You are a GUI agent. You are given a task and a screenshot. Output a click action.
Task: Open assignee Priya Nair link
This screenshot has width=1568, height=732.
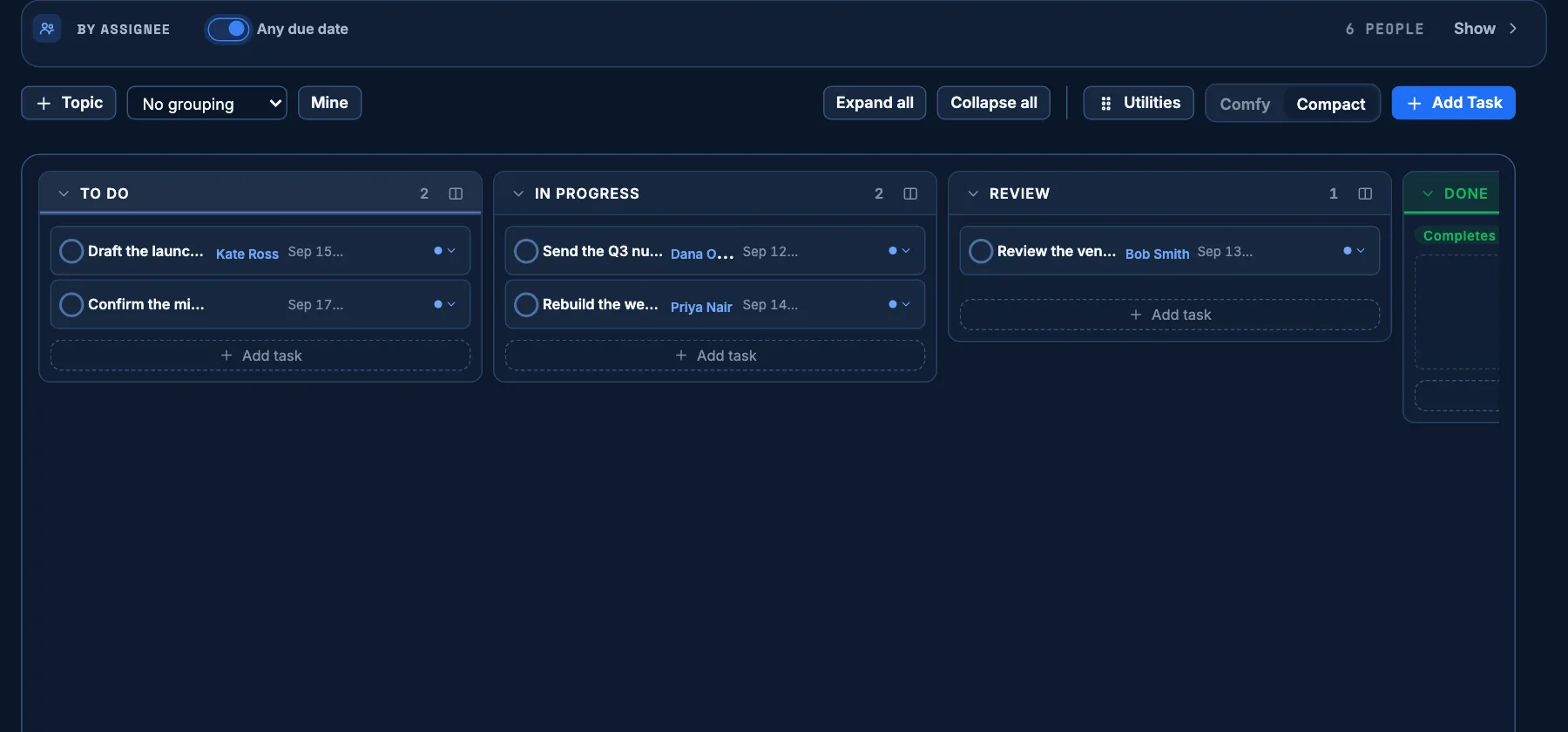coord(701,307)
